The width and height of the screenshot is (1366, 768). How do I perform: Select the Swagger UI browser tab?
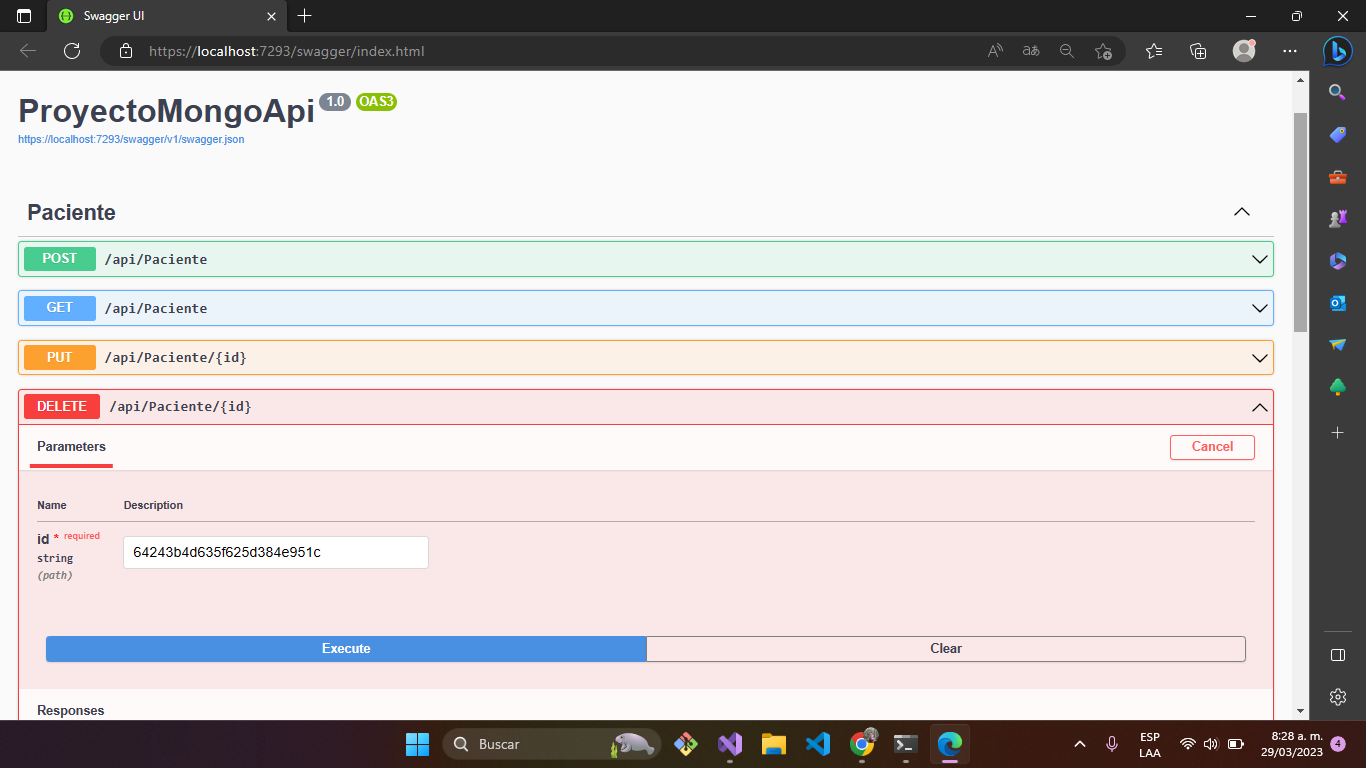tap(160, 16)
